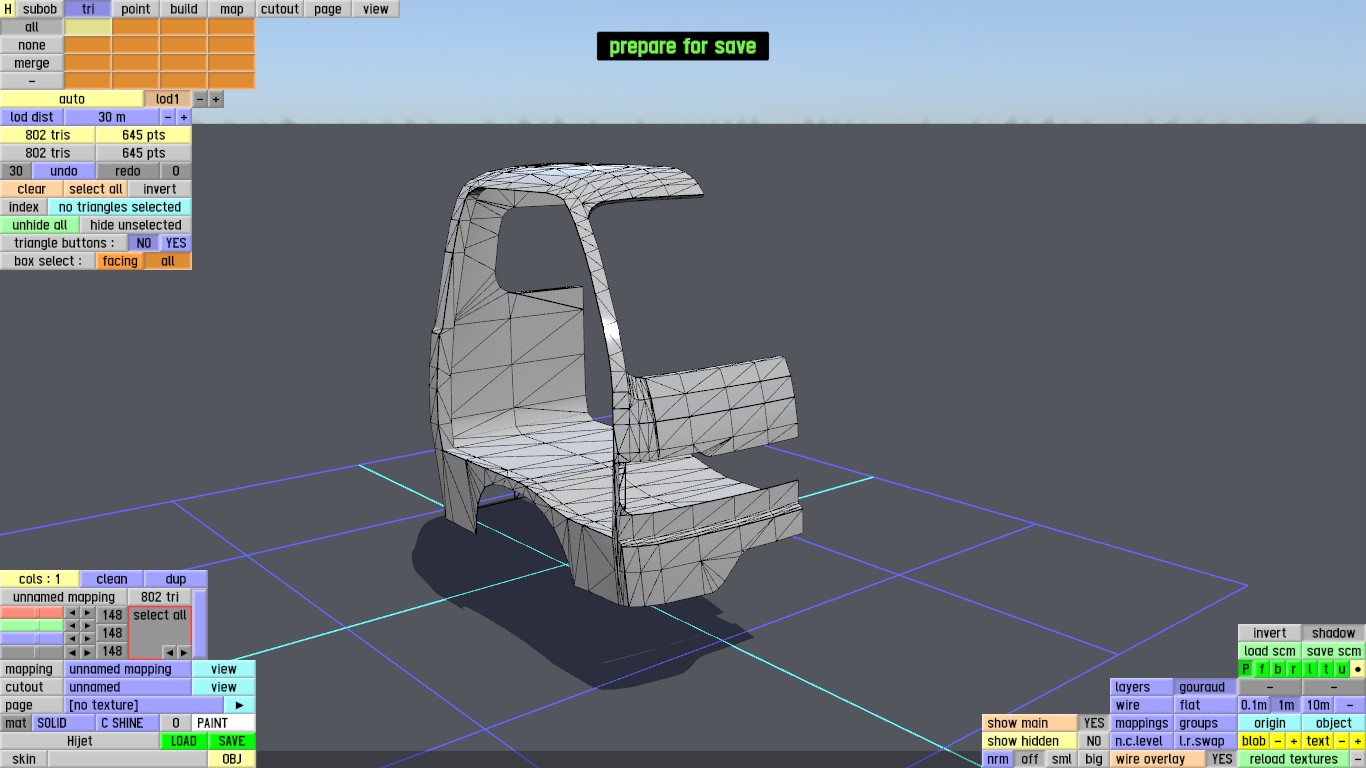Image resolution: width=1366 pixels, height=768 pixels.
Task: Toggle the show hidden NO button
Action: tap(1094, 741)
